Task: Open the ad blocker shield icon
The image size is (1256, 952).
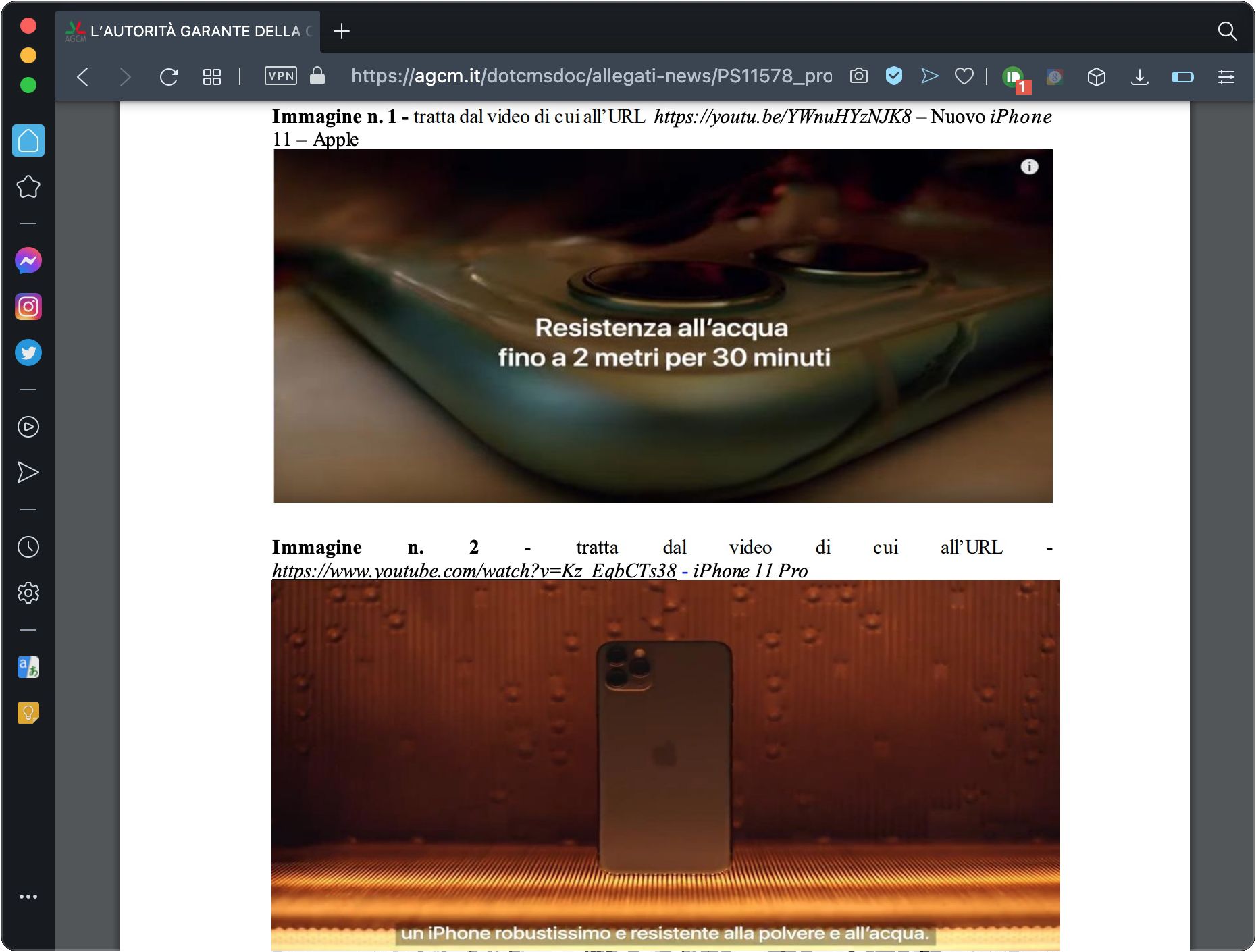Action: pyautogui.click(x=894, y=76)
